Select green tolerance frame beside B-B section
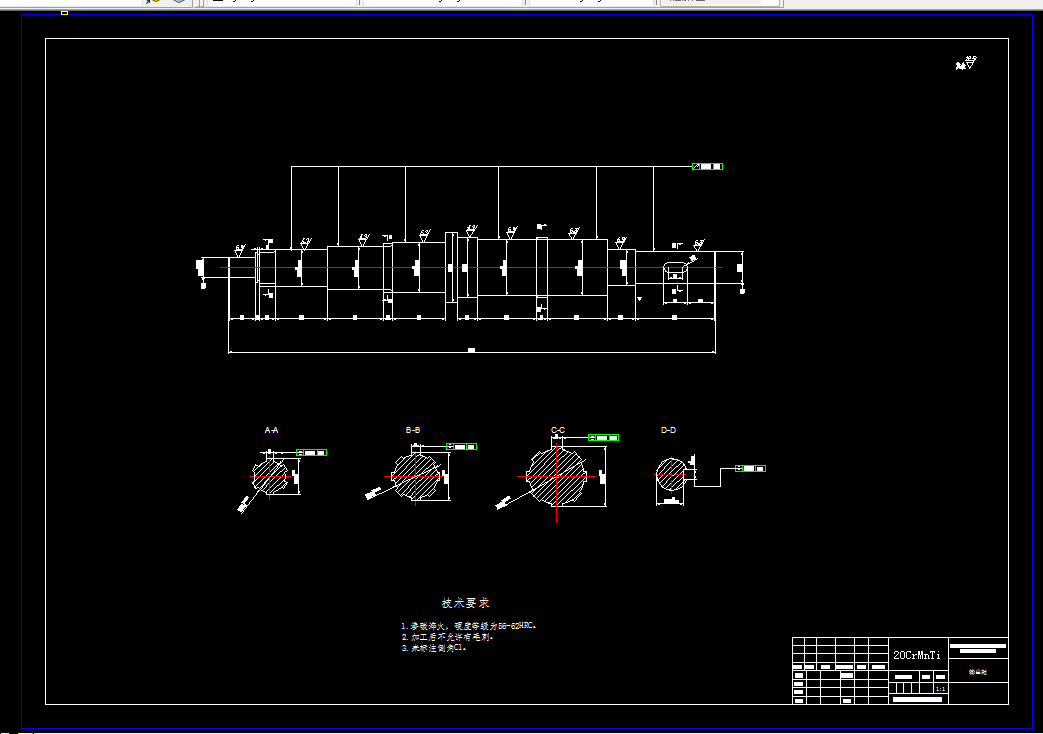Viewport: 1043px width, 734px height. point(461,447)
